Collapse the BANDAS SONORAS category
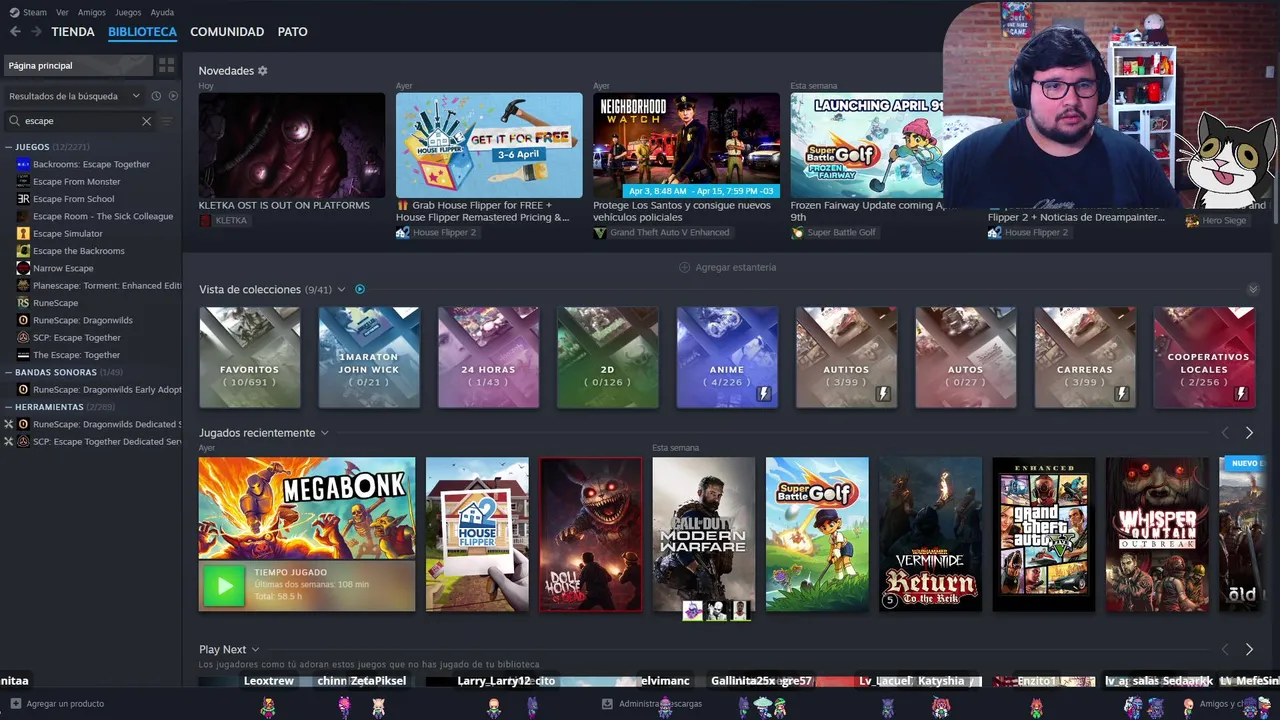The height and width of the screenshot is (720, 1280). pos(9,372)
